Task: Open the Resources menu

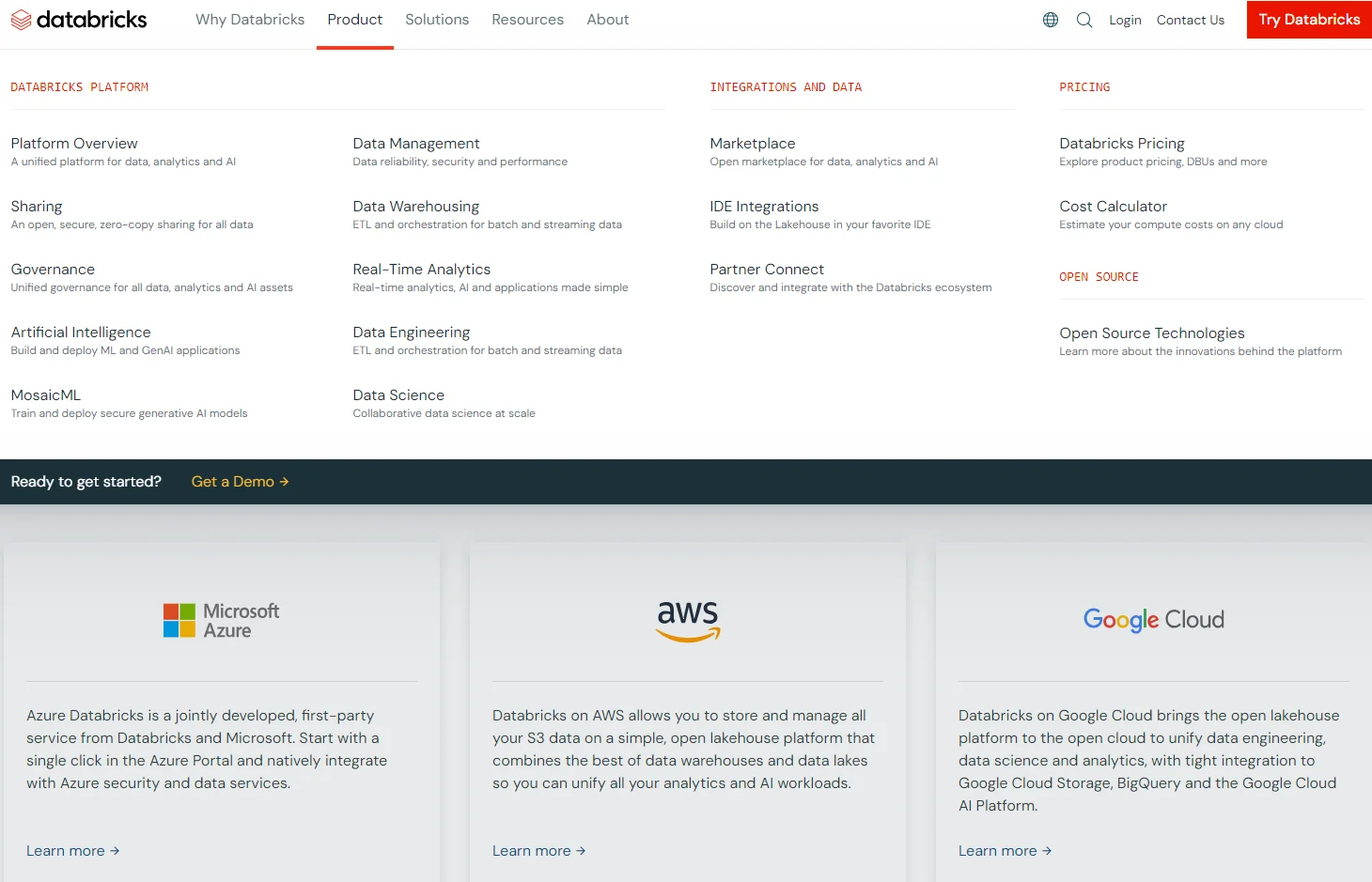Action: 527,20
